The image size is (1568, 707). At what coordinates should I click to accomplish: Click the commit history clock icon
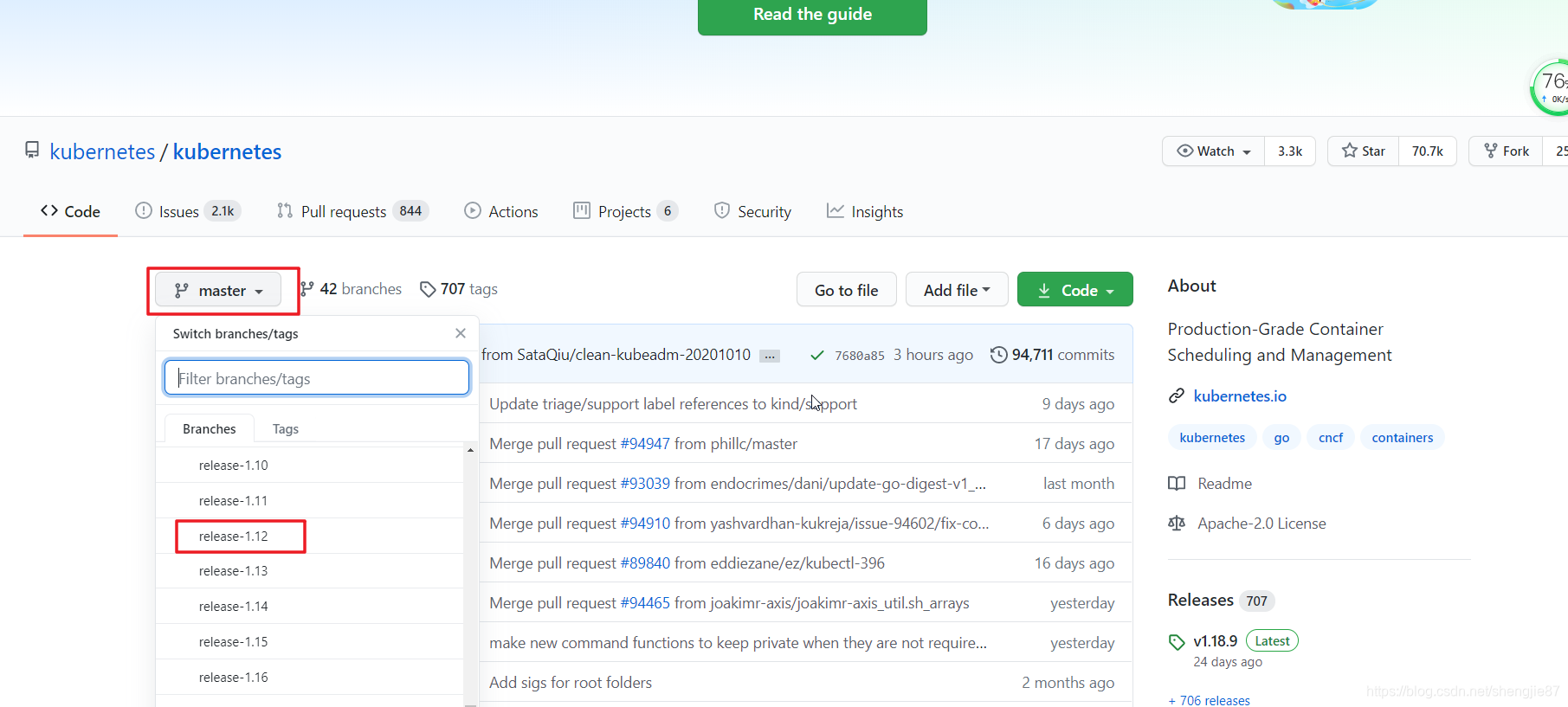999,355
